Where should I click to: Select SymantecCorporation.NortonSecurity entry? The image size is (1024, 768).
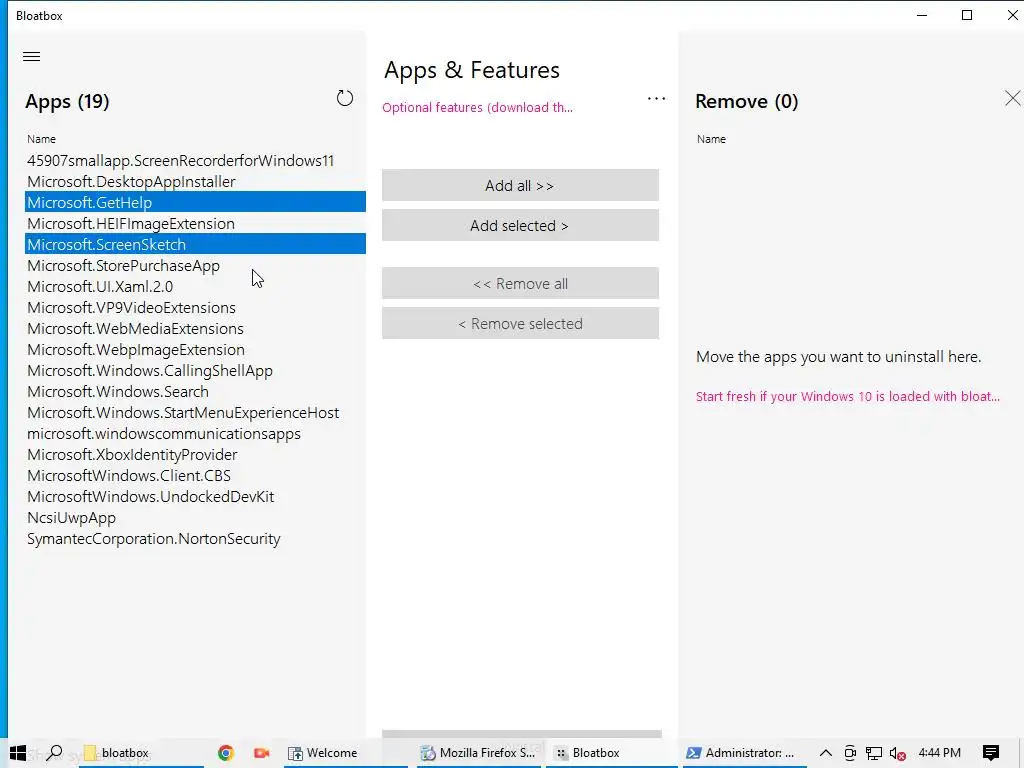click(195, 539)
